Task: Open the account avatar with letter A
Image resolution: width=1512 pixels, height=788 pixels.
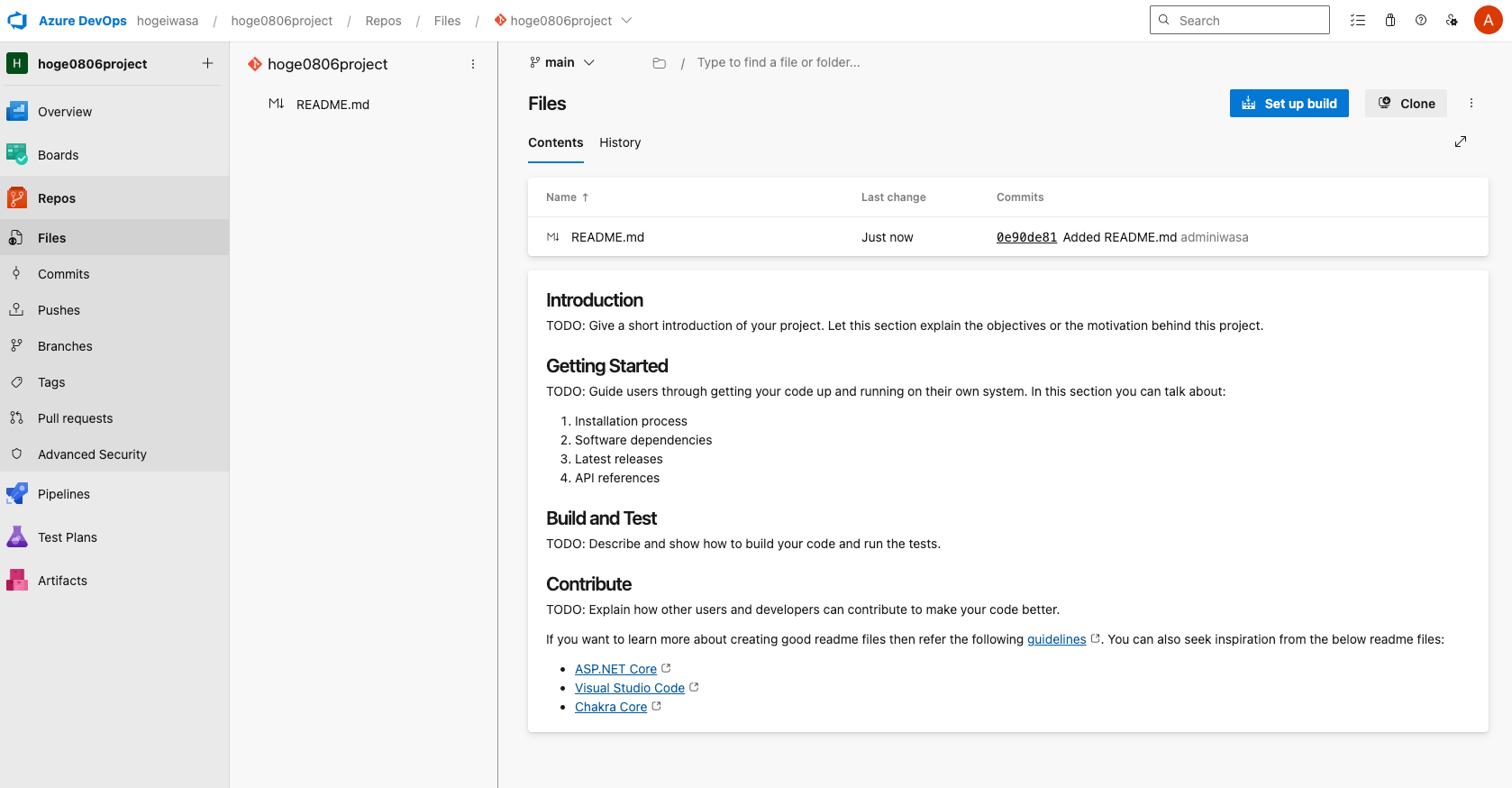Action: pos(1489,20)
